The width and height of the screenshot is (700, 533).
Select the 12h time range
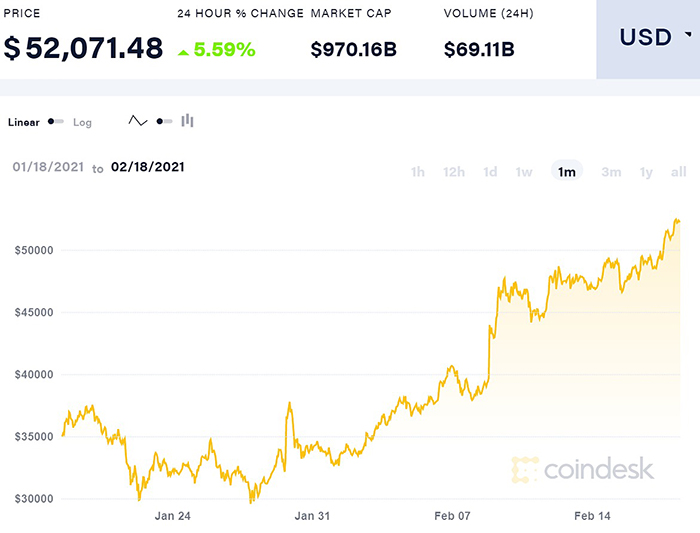(454, 172)
